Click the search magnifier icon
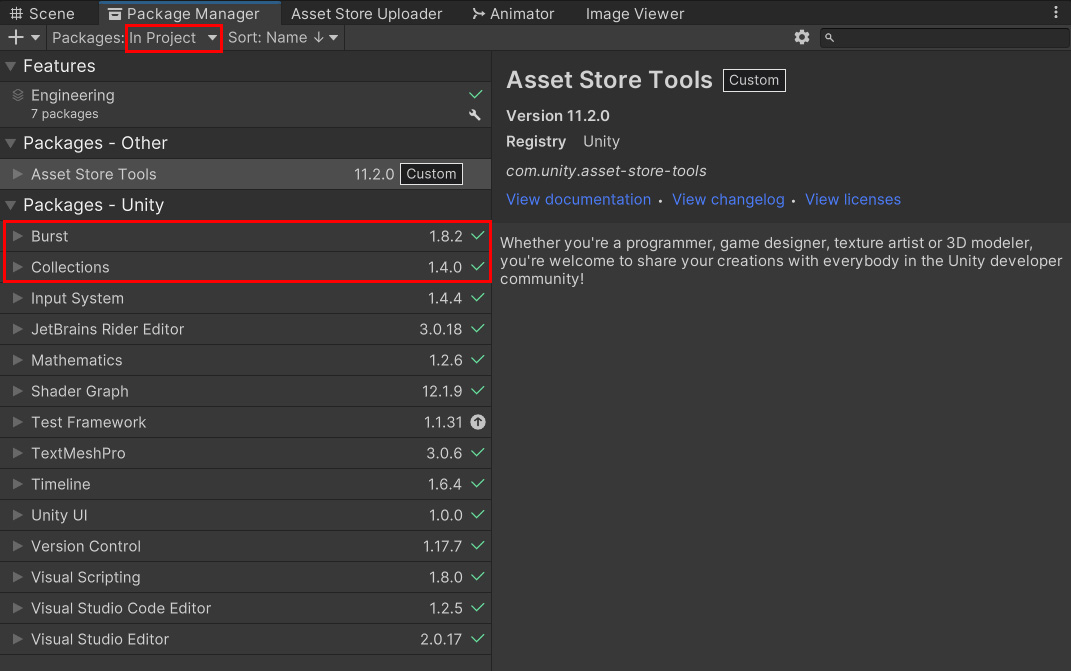Viewport: 1071px width, 671px height. (829, 38)
